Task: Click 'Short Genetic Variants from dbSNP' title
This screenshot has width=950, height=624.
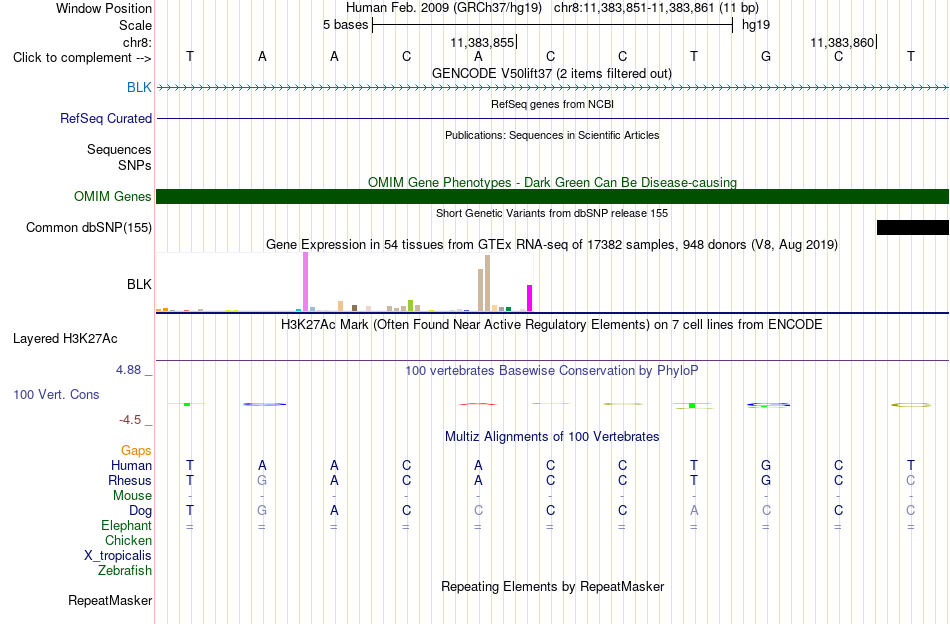Action: coord(552,213)
